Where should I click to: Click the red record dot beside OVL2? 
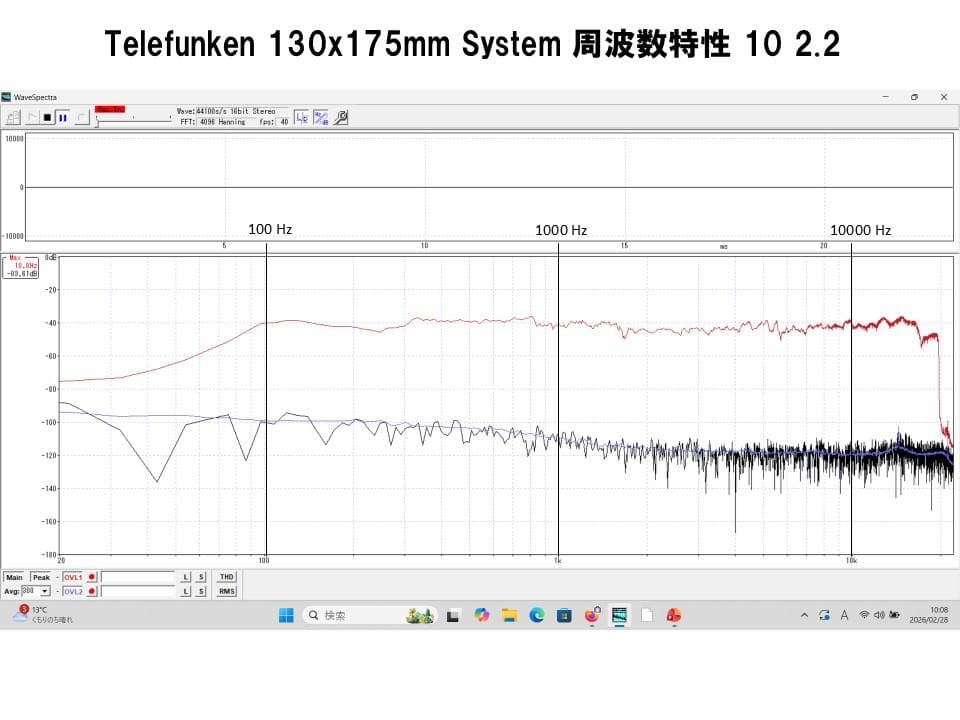[x=92, y=591]
